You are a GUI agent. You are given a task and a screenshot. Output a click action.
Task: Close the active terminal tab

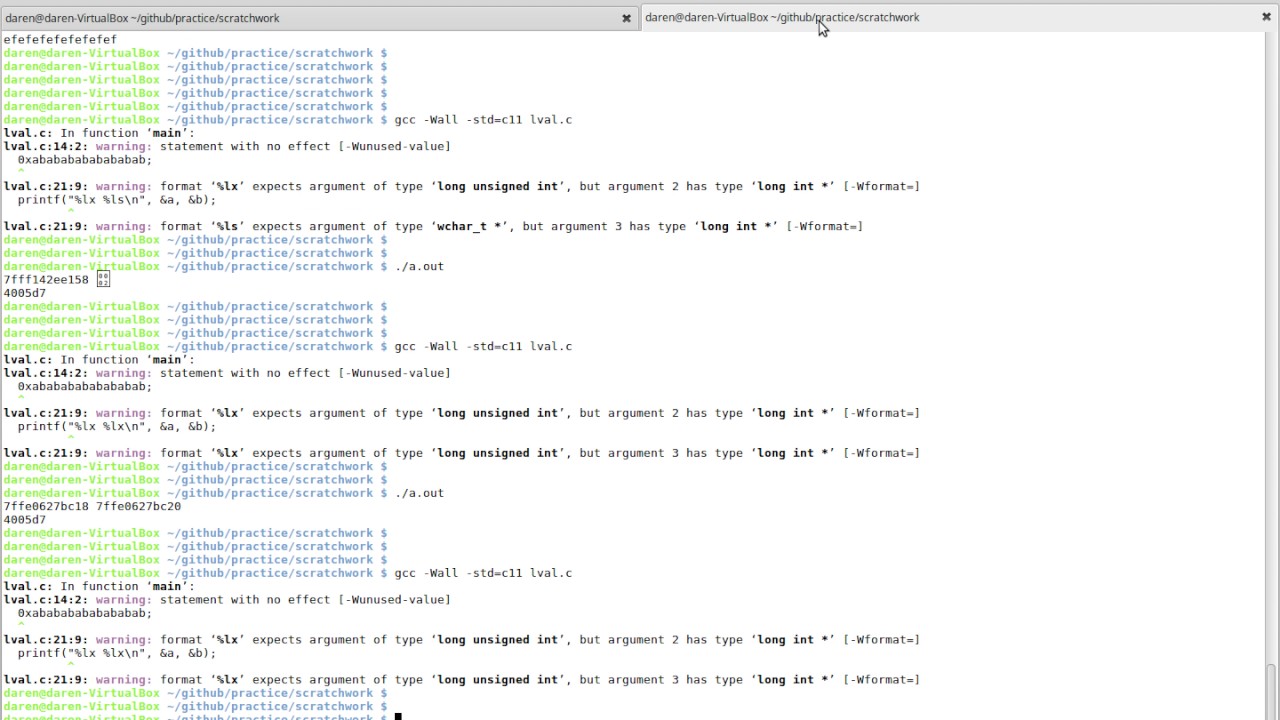click(1266, 17)
